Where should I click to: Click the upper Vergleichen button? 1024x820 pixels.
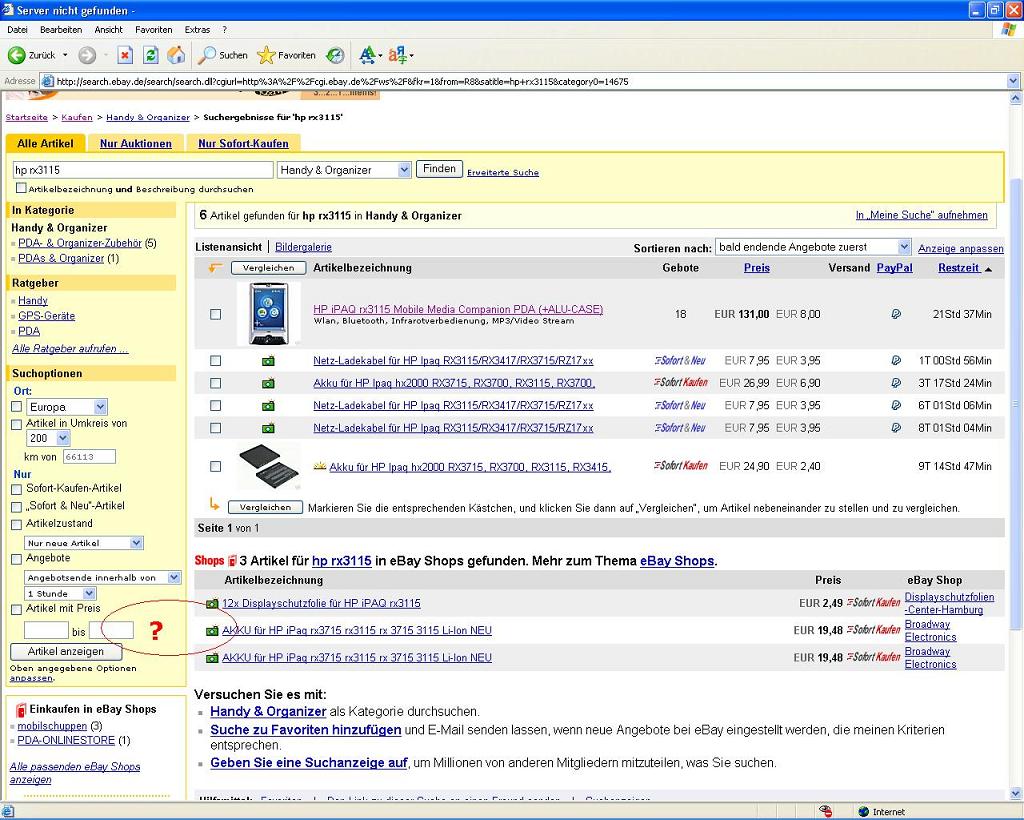coord(268,268)
